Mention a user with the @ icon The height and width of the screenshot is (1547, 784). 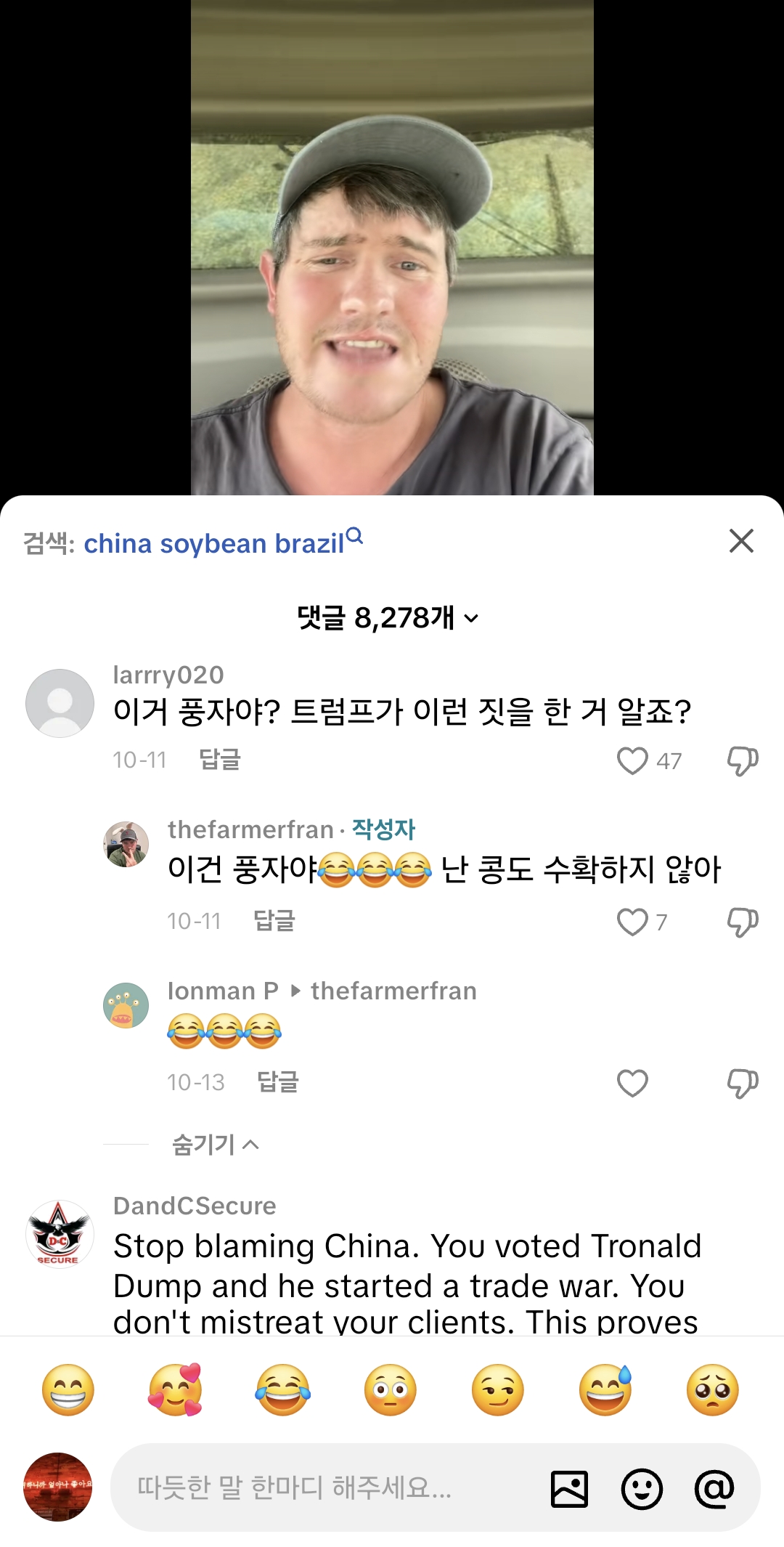(714, 1489)
